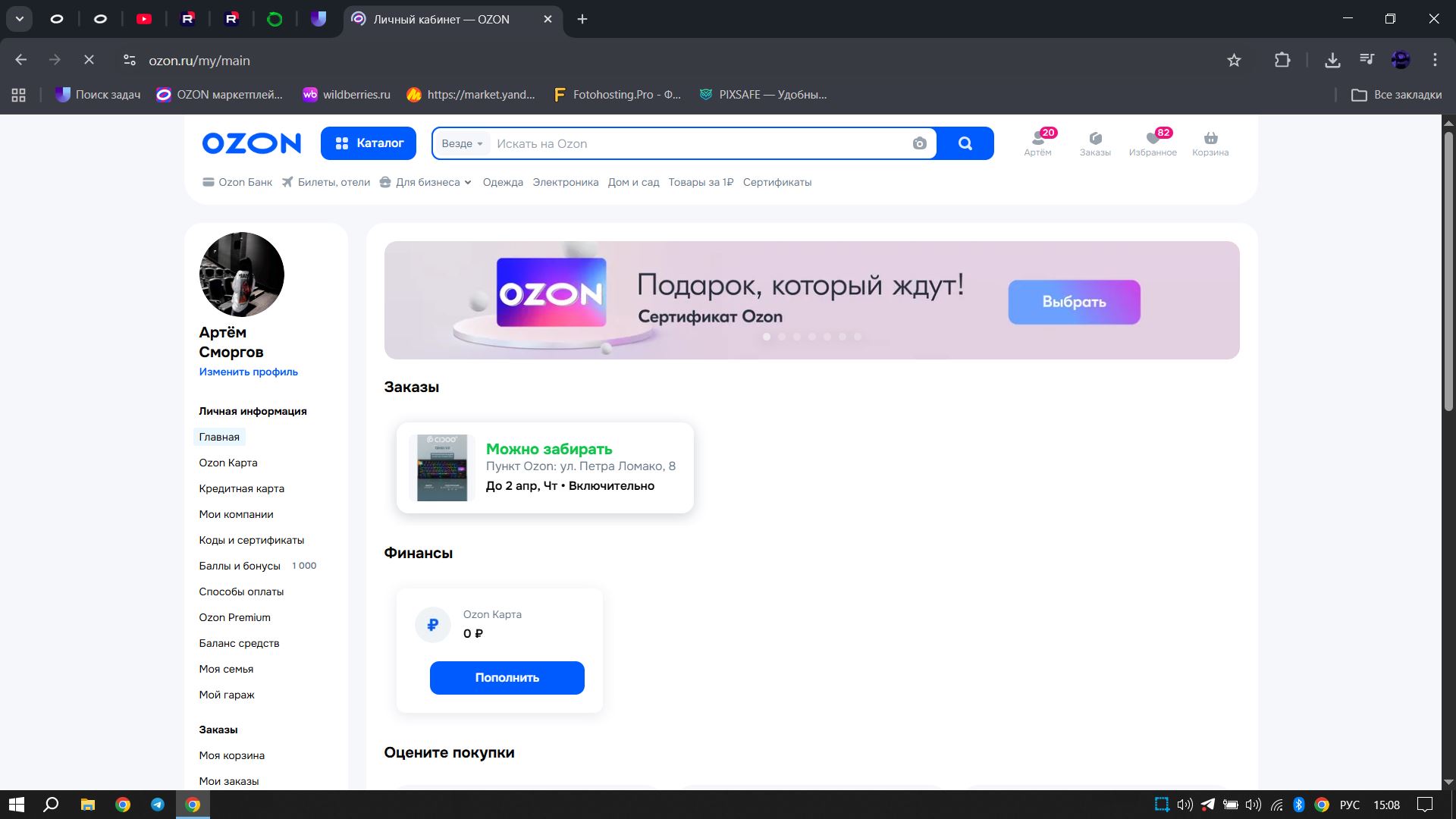Select Ozon Карта in the sidebar menu
Screen dimensions: 1456x819
[228, 463]
